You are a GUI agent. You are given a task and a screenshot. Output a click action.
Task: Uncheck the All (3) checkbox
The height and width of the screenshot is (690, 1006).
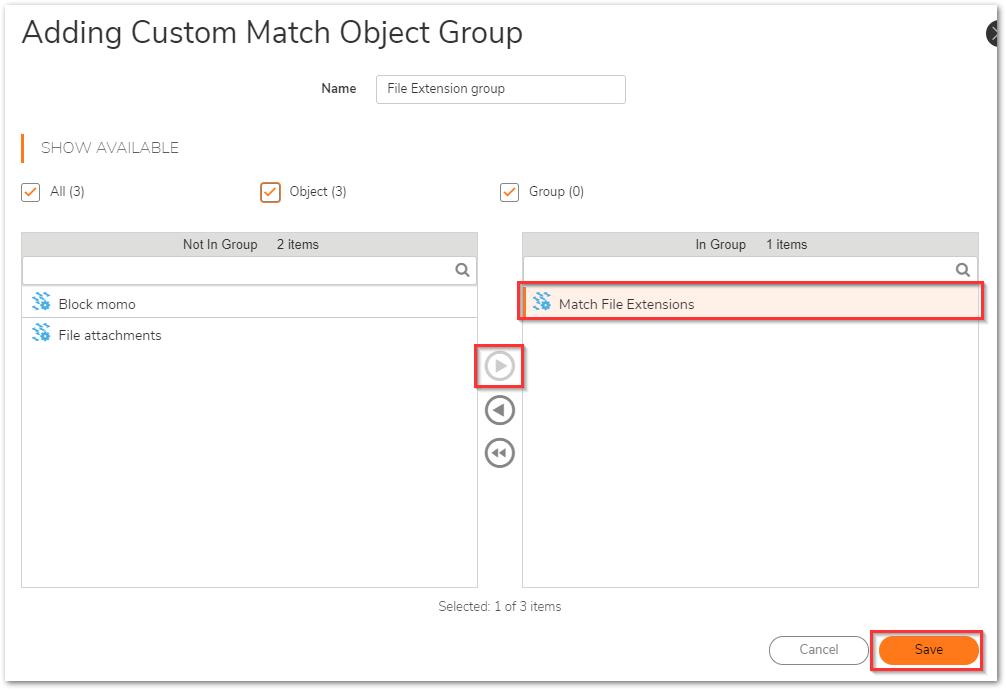tap(31, 192)
